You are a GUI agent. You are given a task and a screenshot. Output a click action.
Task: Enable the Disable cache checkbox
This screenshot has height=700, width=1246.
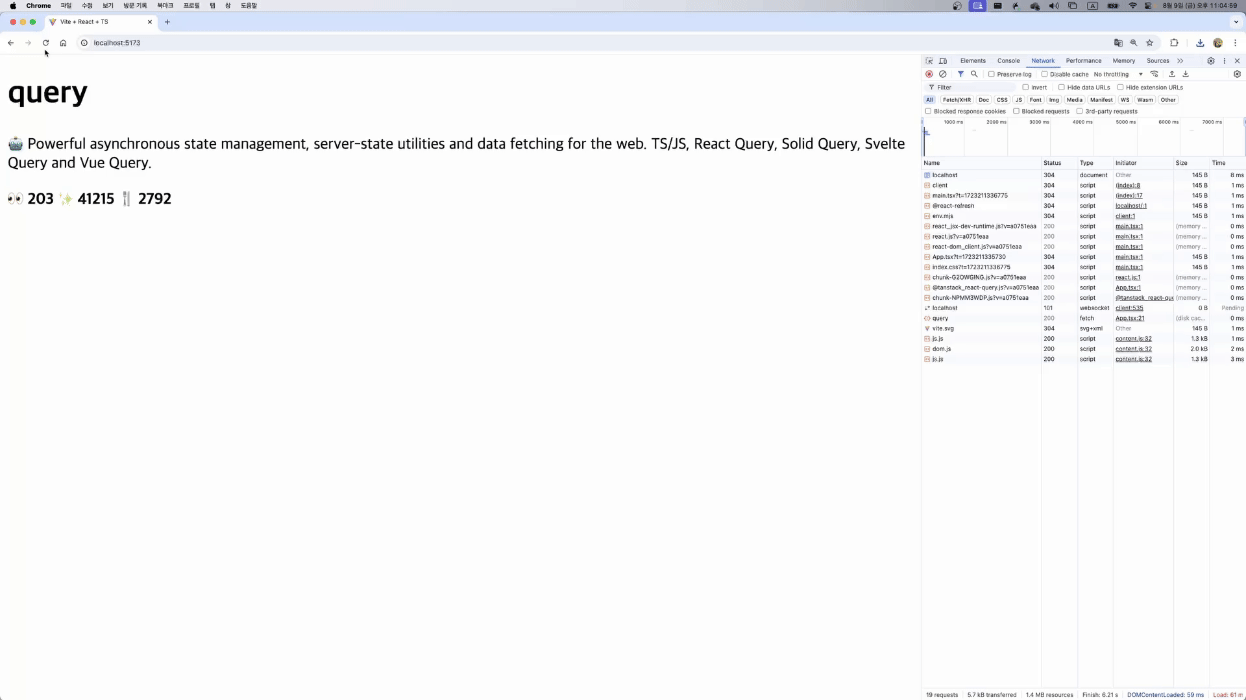coord(1044,74)
